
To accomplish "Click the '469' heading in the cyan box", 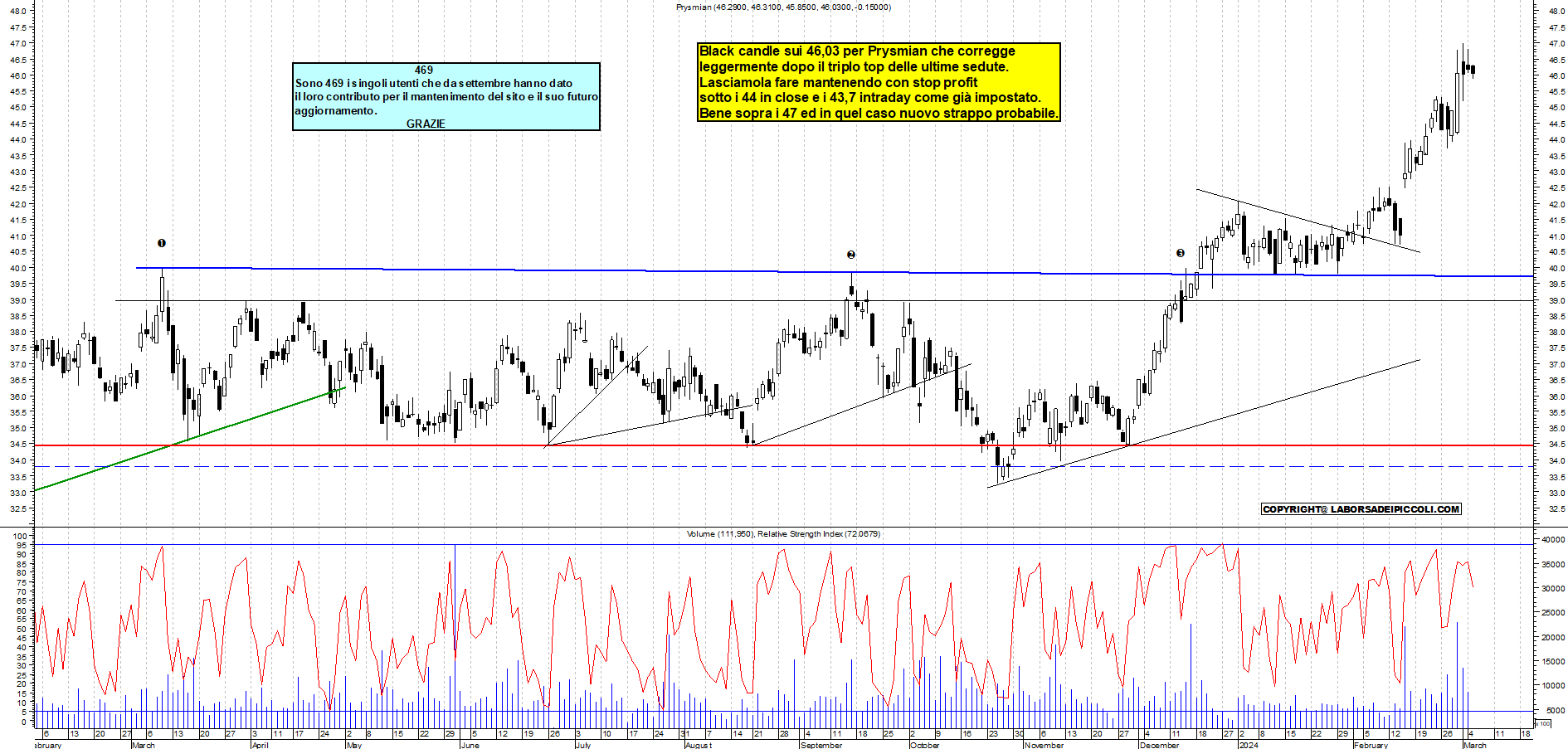I will pos(424,70).
